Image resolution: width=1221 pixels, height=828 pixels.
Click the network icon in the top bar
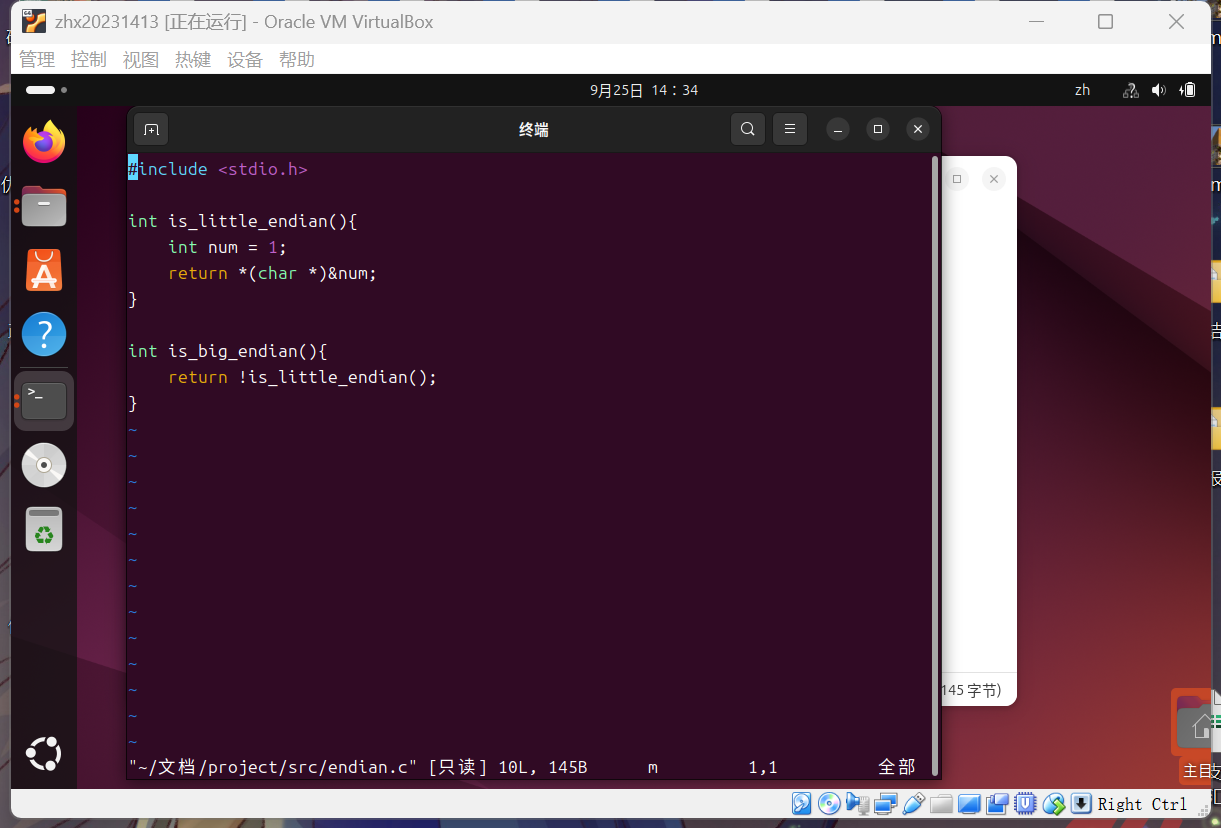pyautogui.click(x=1131, y=90)
